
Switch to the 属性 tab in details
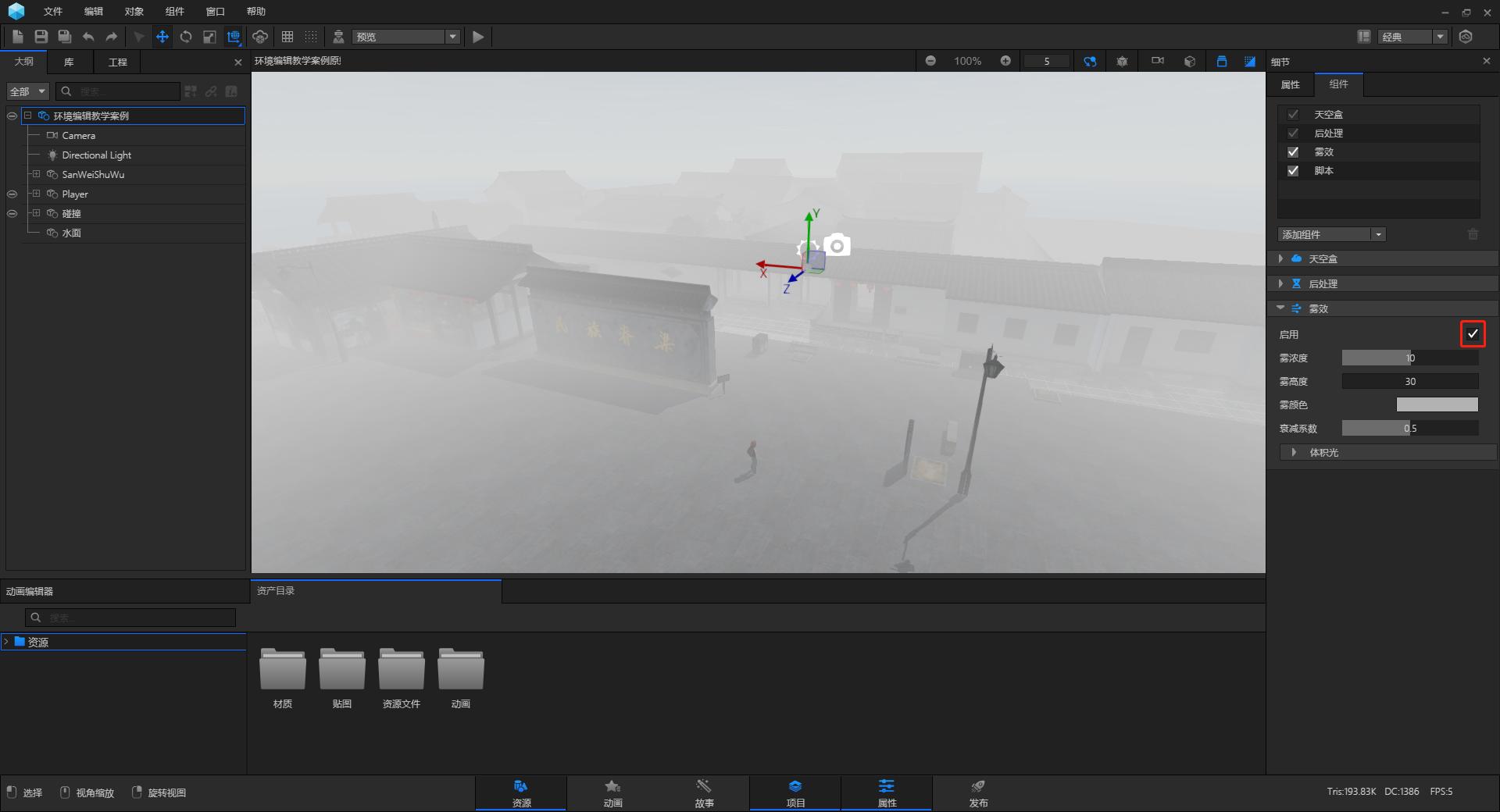[x=1291, y=84]
